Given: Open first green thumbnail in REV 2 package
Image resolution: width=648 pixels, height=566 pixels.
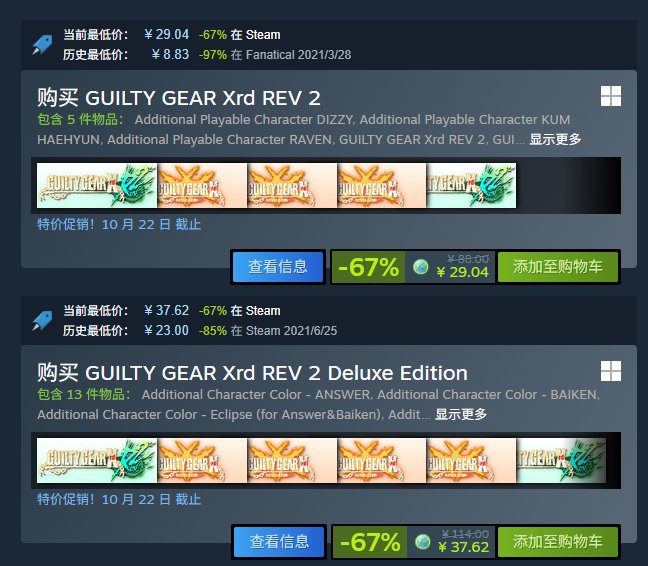Looking at the screenshot, I should click(x=97, y=185).
